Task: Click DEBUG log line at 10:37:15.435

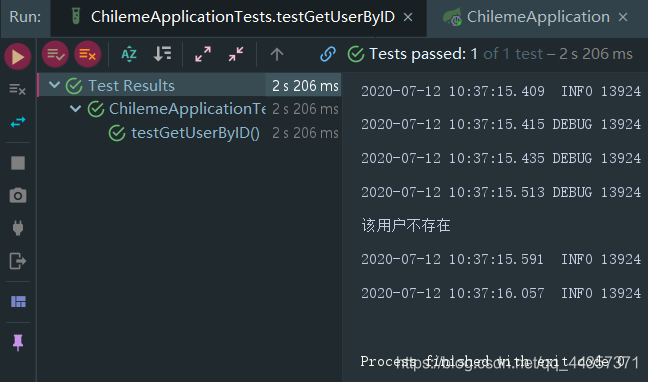Action: 501,158
